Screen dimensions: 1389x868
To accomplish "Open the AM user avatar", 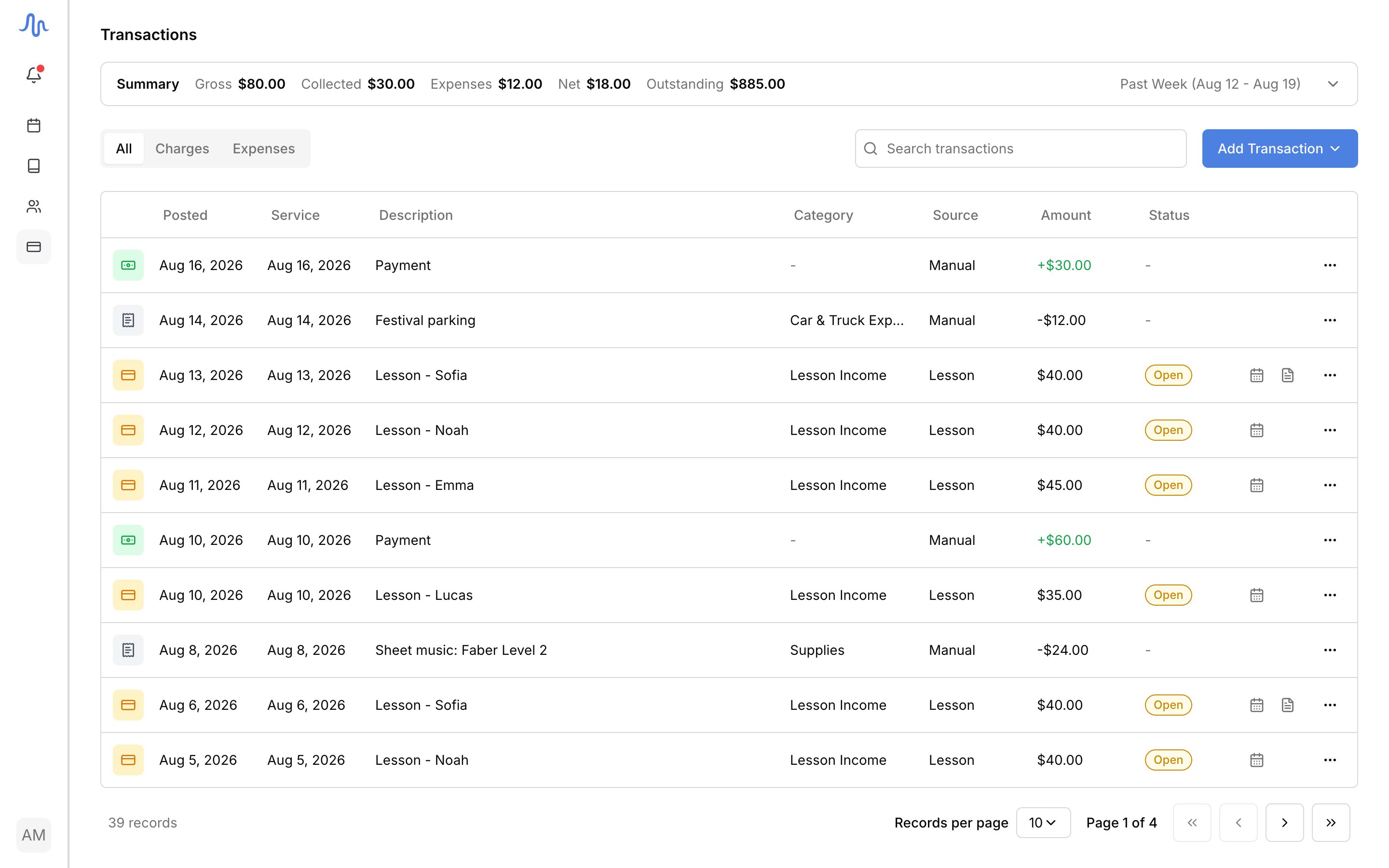I will pyautogui.click(x=34, y=835).
